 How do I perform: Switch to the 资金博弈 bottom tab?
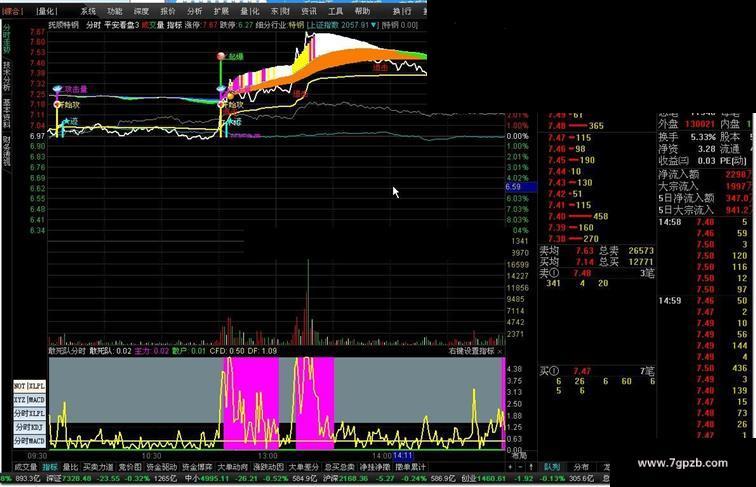pyautogui.click(x=197, y=467)
